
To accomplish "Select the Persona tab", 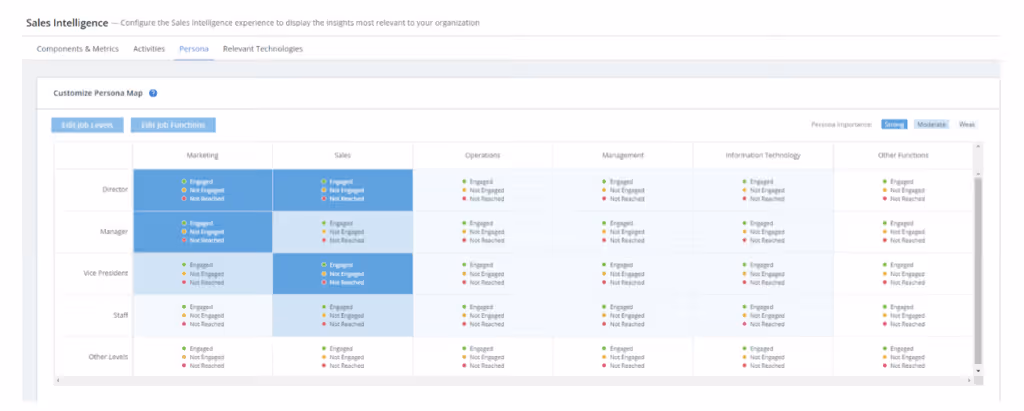I will tap(194, 49).
